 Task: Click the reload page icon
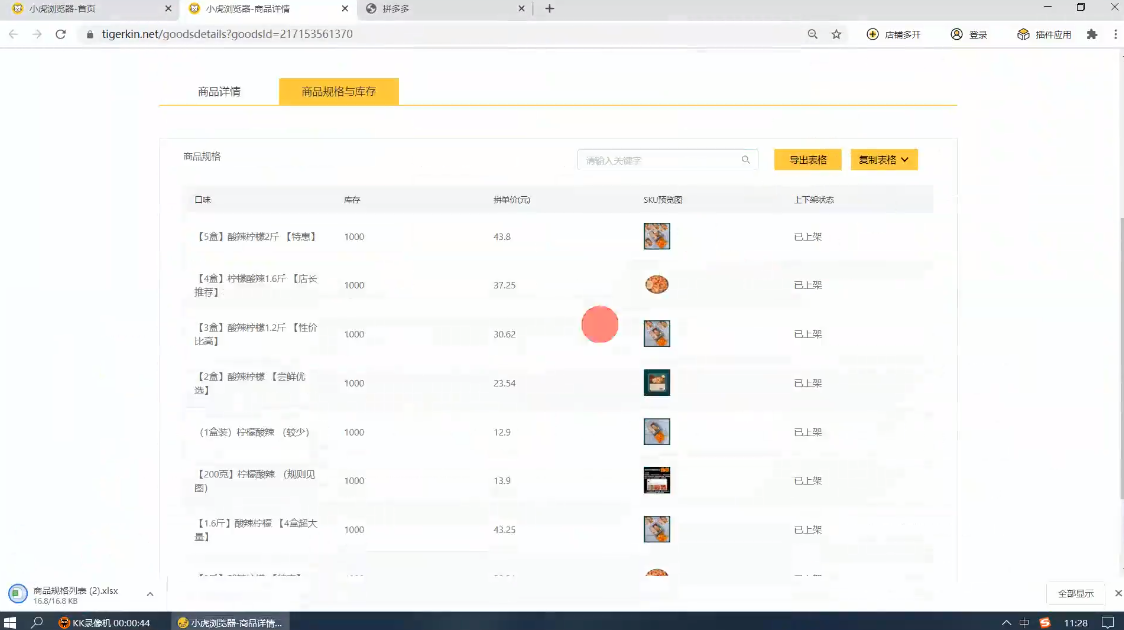[x=60, y=34]
